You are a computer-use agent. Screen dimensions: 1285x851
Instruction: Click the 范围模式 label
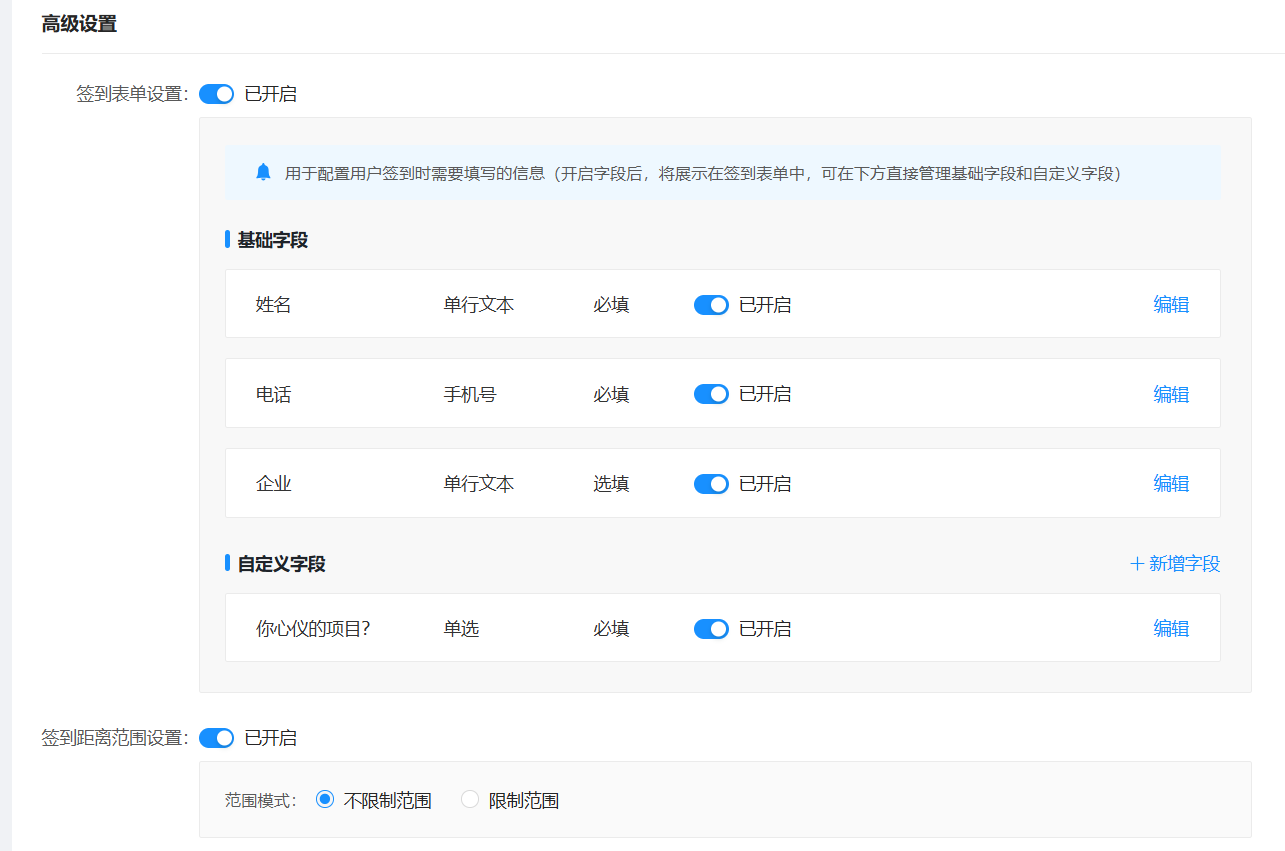tap(261, 801)
